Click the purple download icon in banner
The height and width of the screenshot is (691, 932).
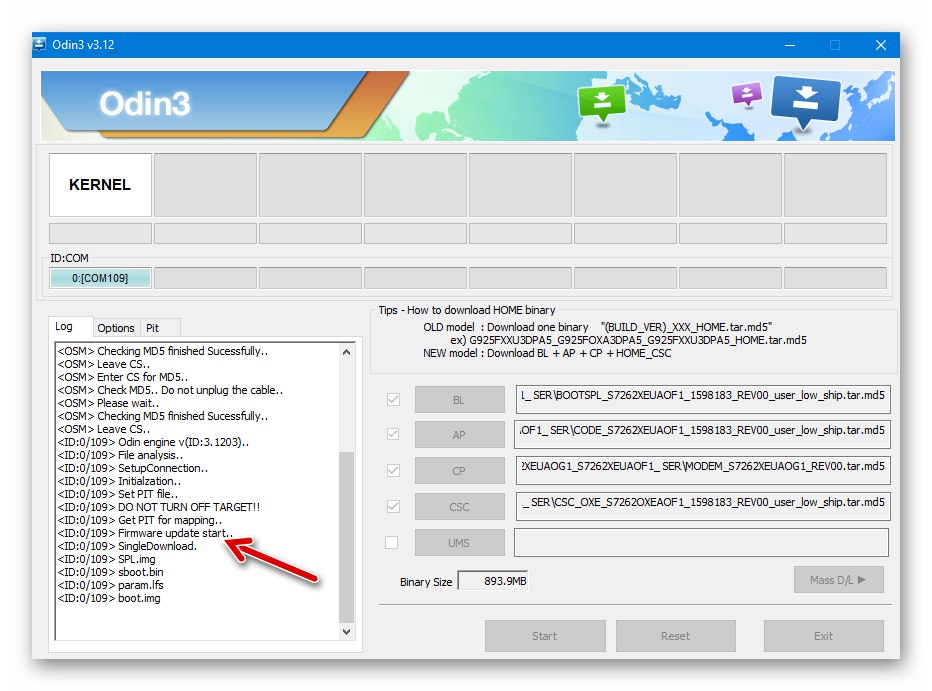(x=747, y=94)
